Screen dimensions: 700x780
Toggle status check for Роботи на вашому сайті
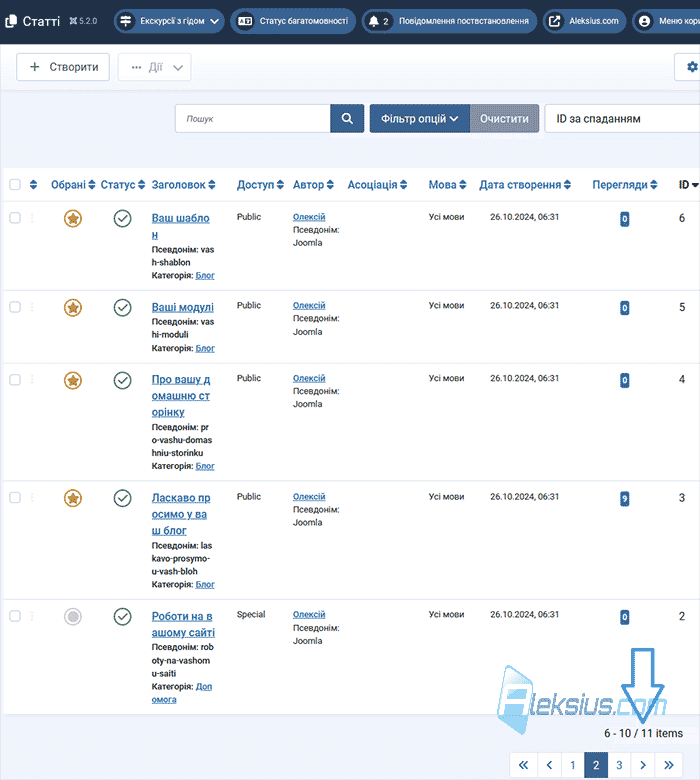click(122, 617)
